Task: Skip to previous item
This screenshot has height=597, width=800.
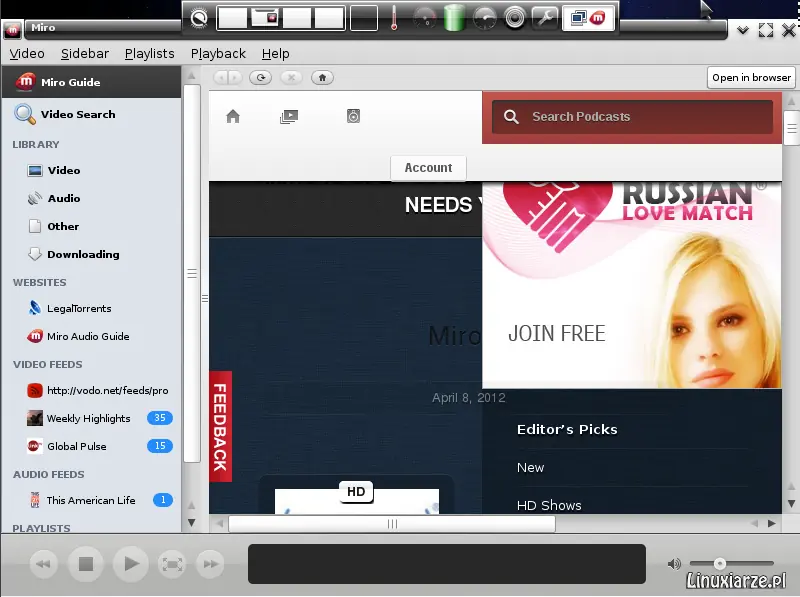Action: (43, 564)
